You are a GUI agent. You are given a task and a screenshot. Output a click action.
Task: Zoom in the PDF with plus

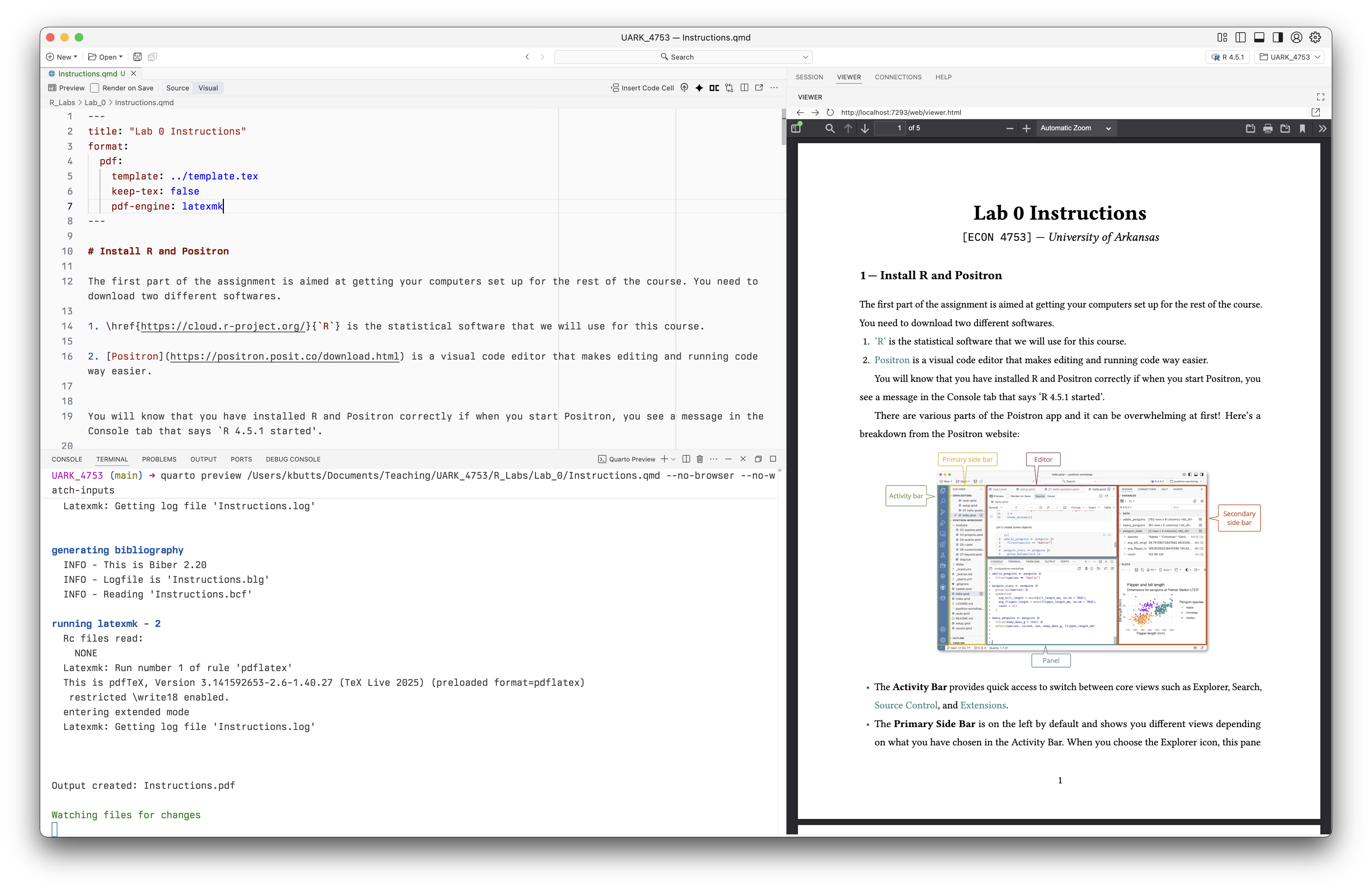pyautogui.click(x=1027, y=128)
